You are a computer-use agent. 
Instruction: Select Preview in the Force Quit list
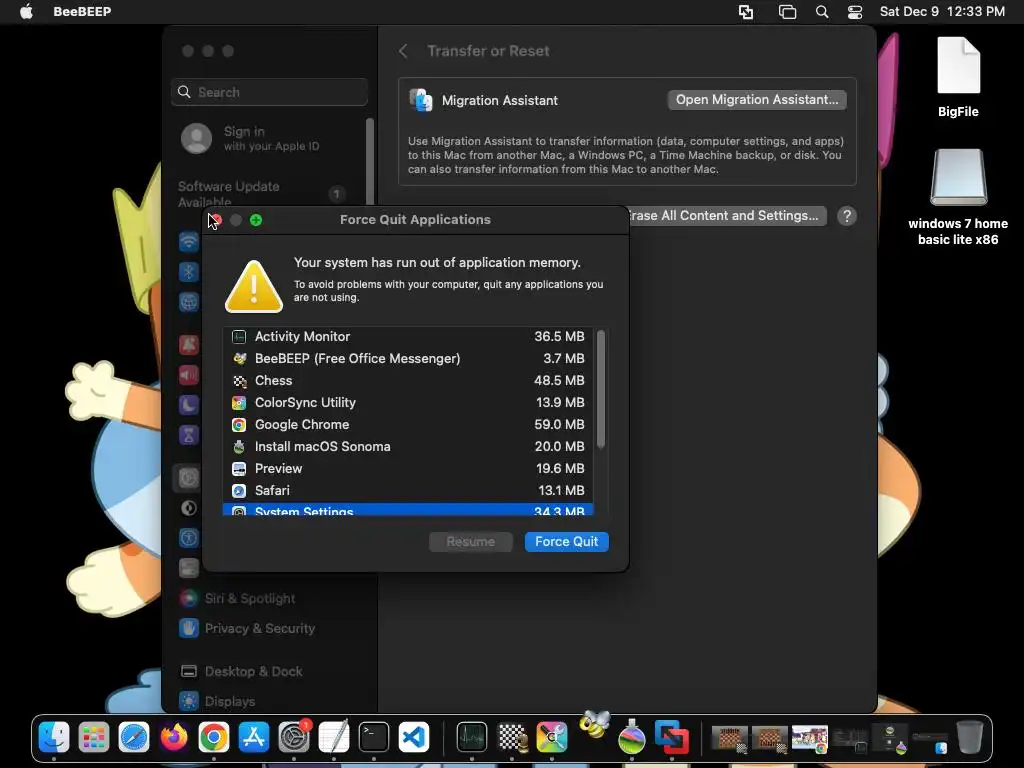(408, 468)
